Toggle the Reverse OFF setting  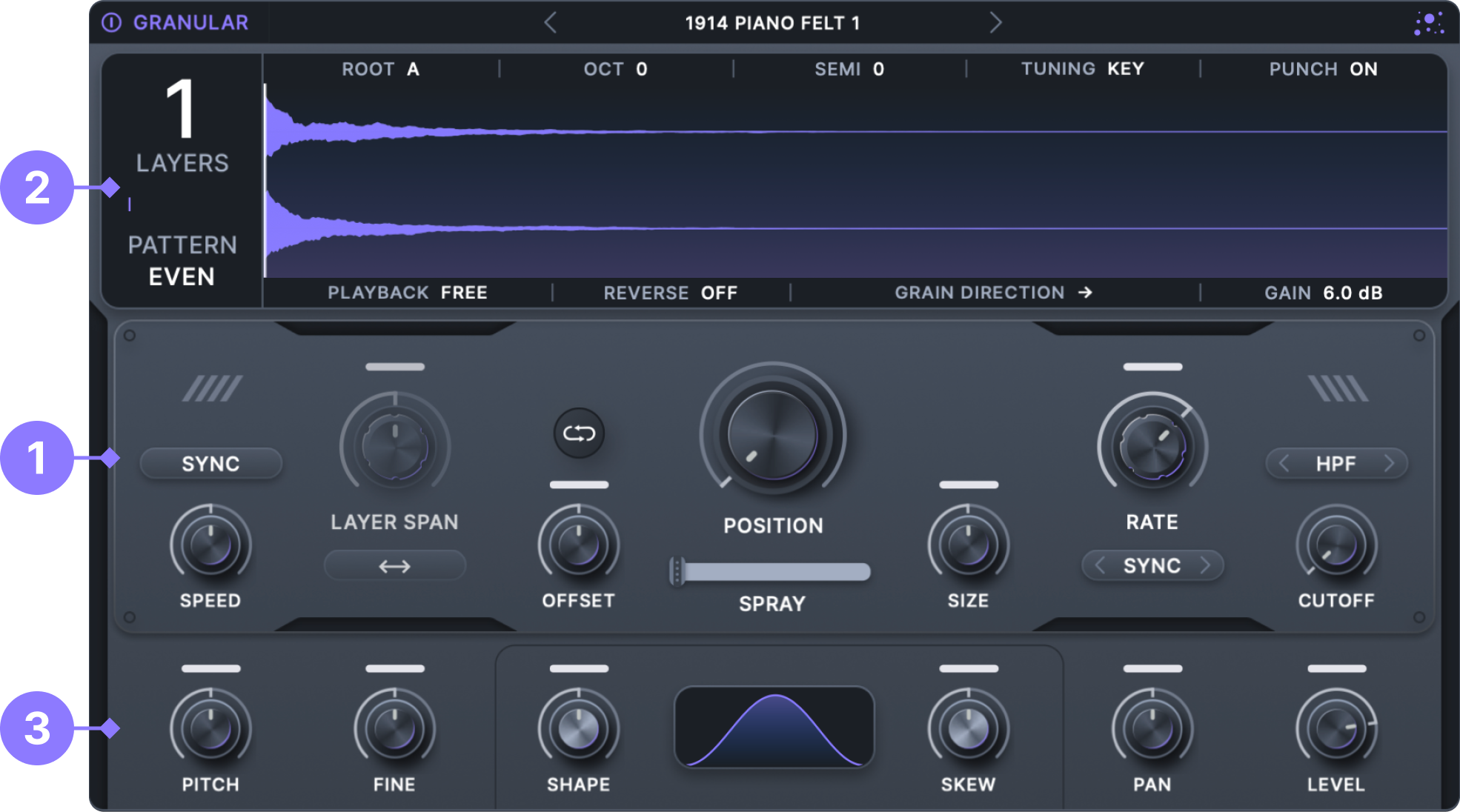tap(718, 293)
